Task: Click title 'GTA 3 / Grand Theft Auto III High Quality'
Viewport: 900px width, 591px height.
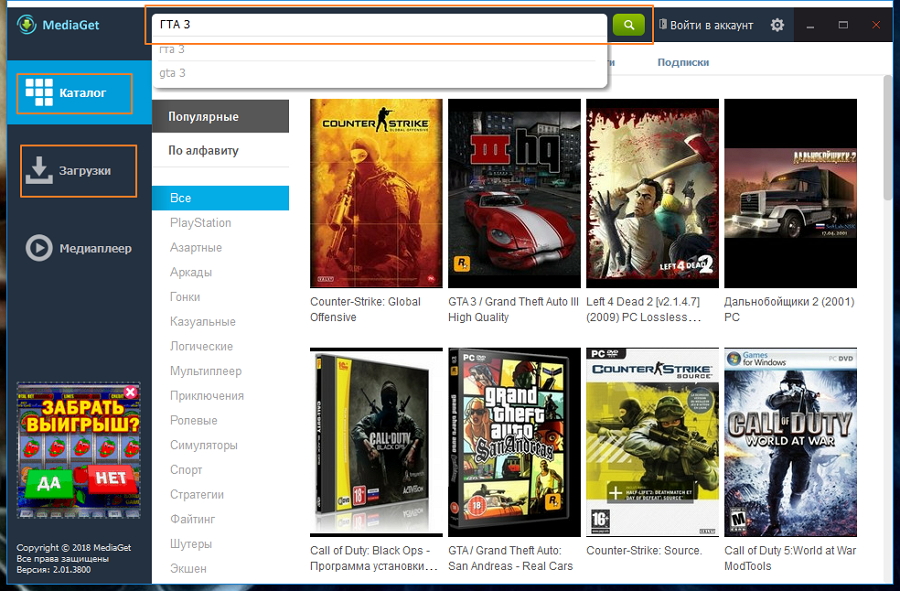Action: coord(513,309)
